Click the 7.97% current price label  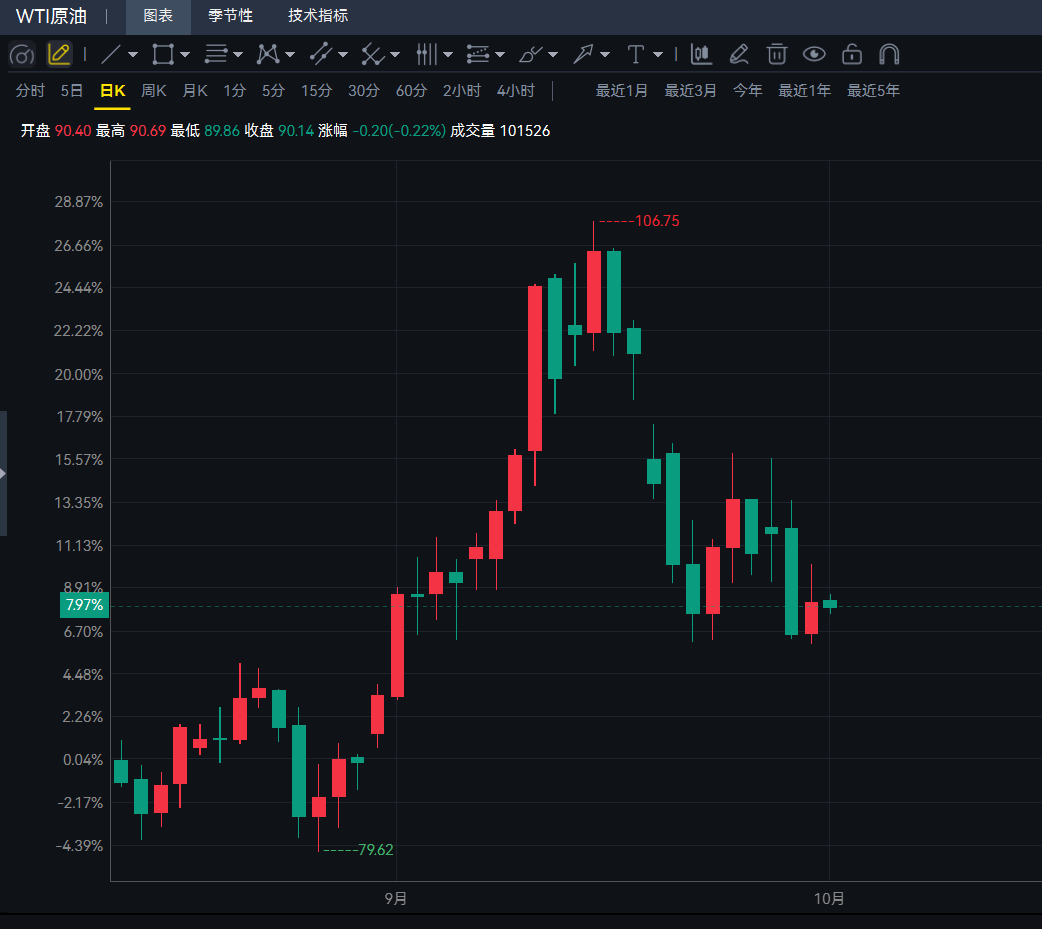(84, 605)
